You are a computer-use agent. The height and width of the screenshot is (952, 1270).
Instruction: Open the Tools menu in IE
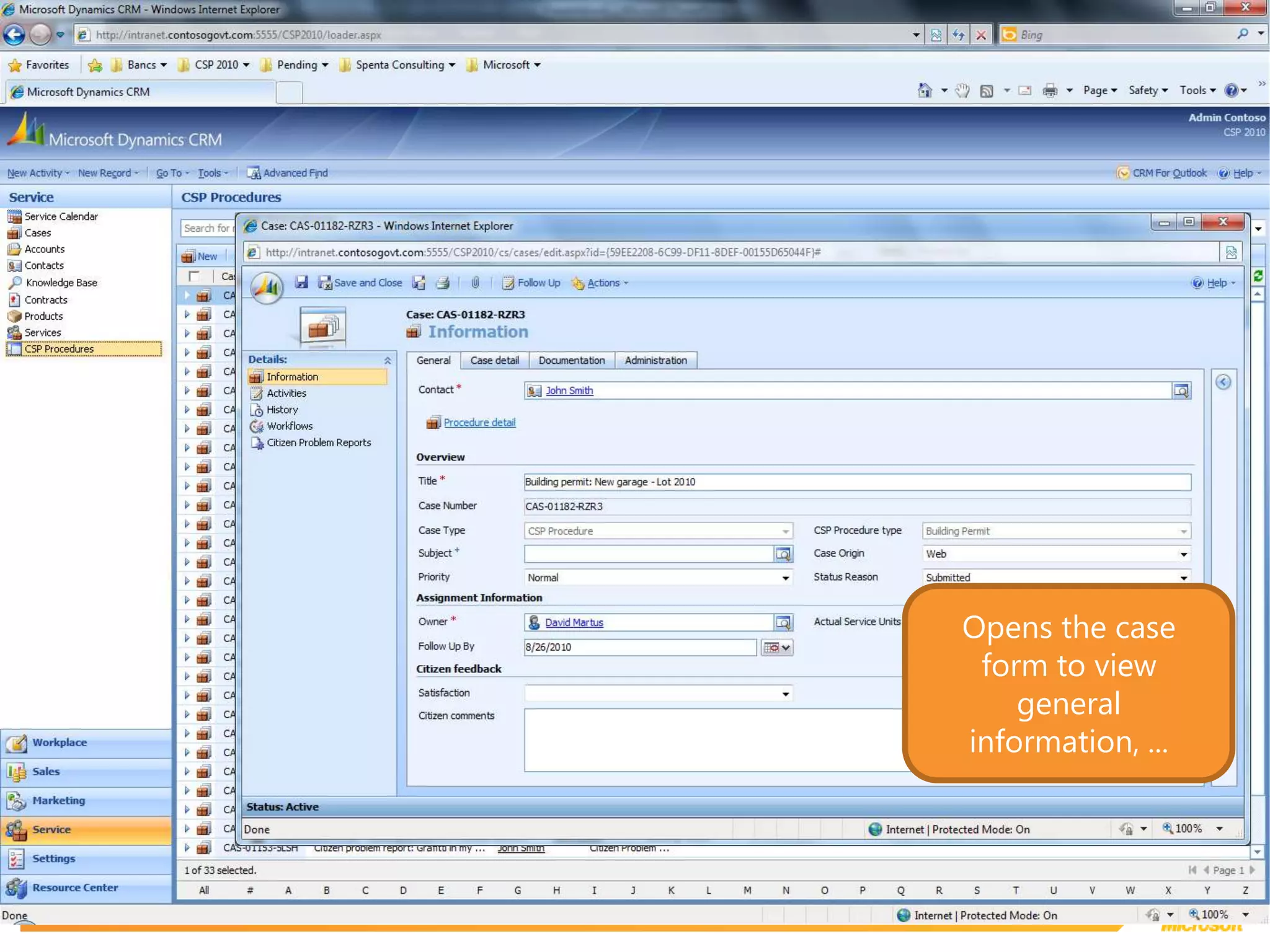point(1197,90)
